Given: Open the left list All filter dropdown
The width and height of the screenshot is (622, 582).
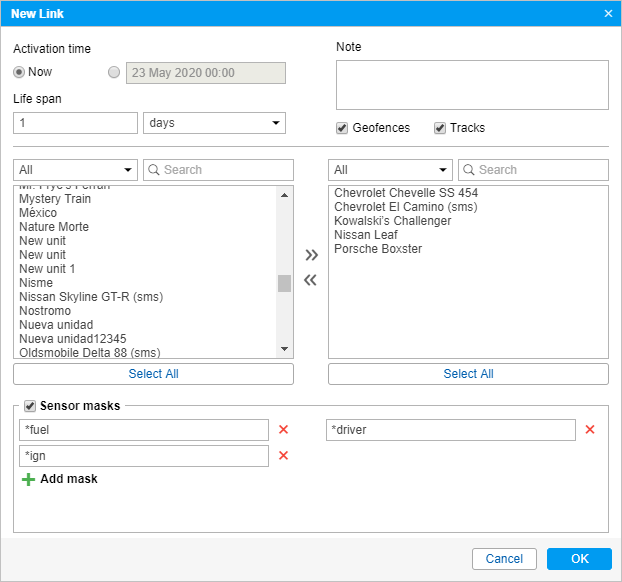Looking at the screenshot, I should (x=75, y=170).
